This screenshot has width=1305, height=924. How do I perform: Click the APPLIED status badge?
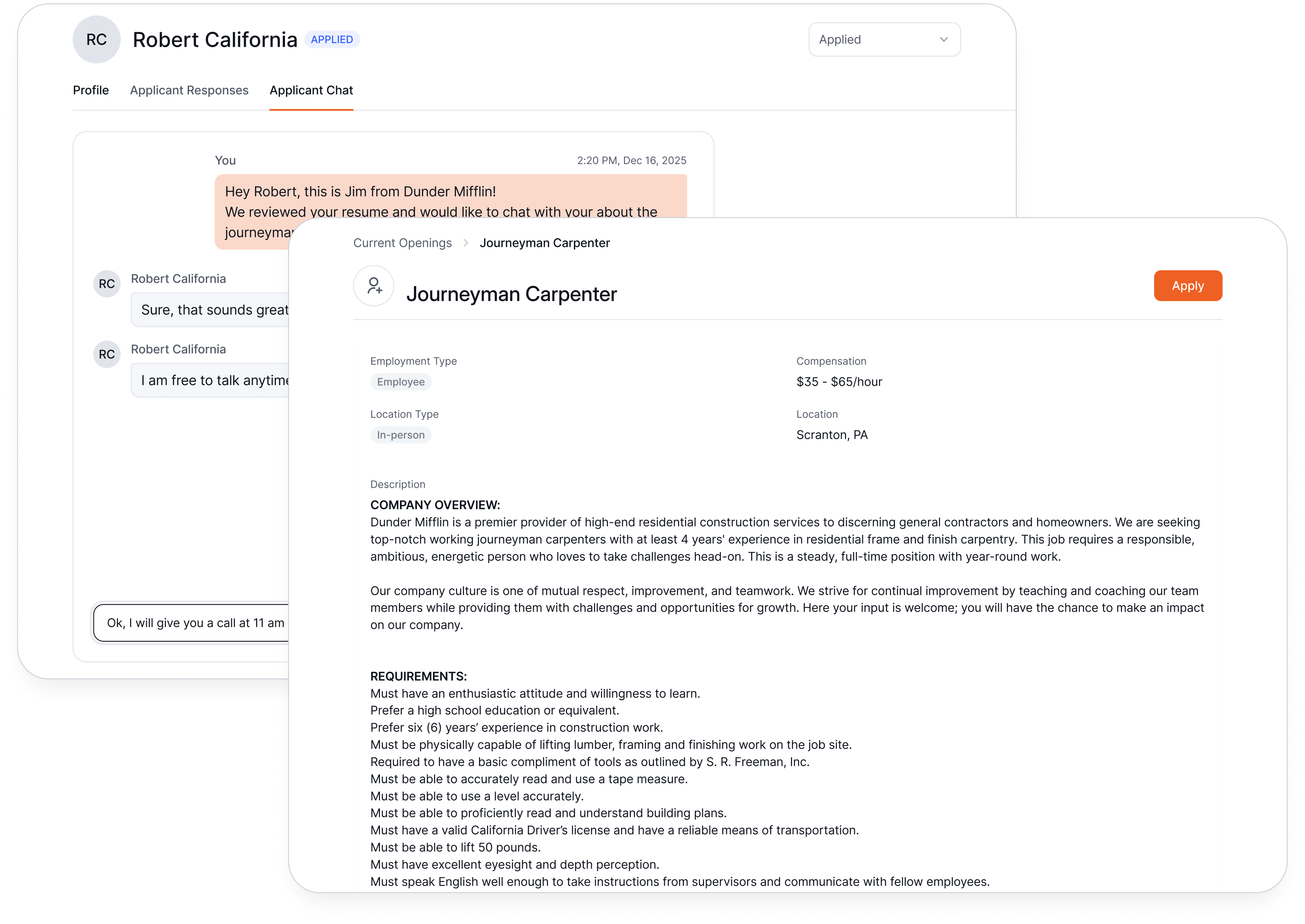(x=332, y=39)
